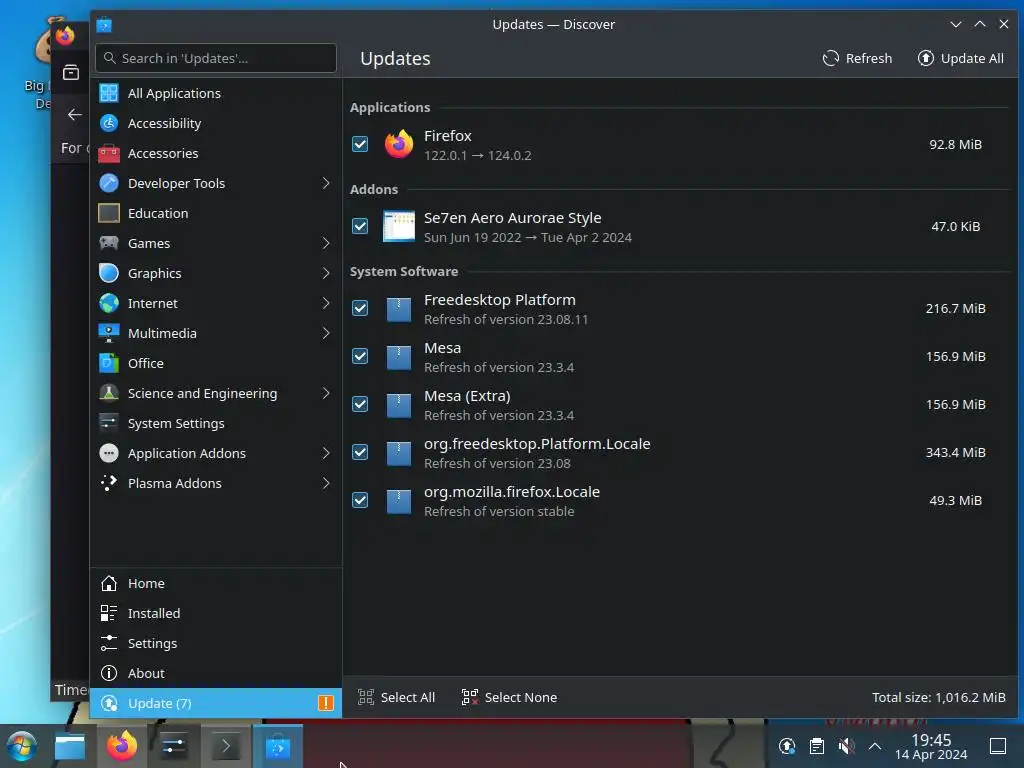
Task: Click the update warning badge icon
Action: [325, 703]
